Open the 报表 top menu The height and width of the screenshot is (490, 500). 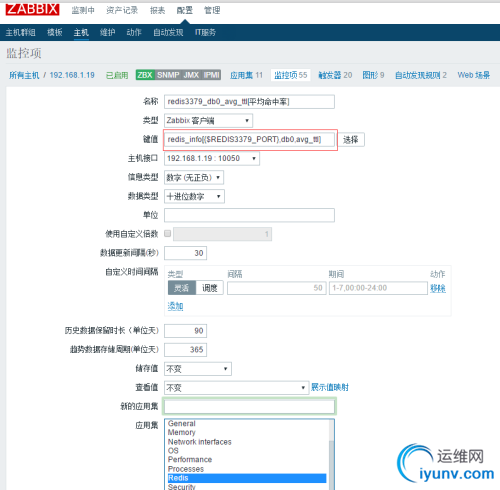pos(157,10)
